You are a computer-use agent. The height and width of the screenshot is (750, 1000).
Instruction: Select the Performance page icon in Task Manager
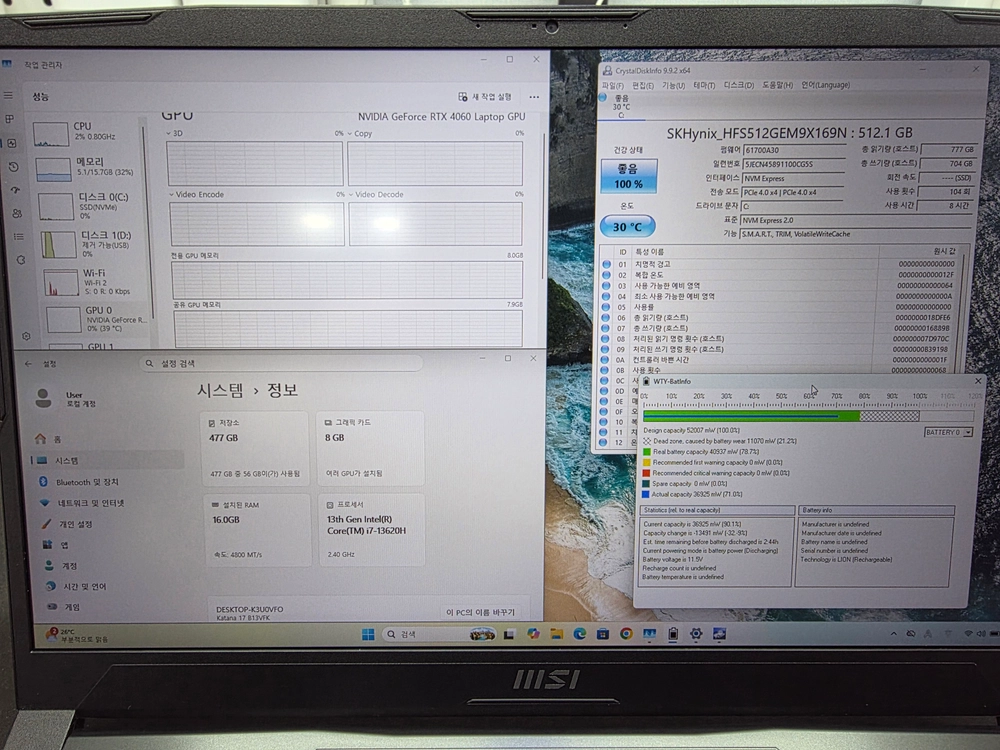[12, 143]
